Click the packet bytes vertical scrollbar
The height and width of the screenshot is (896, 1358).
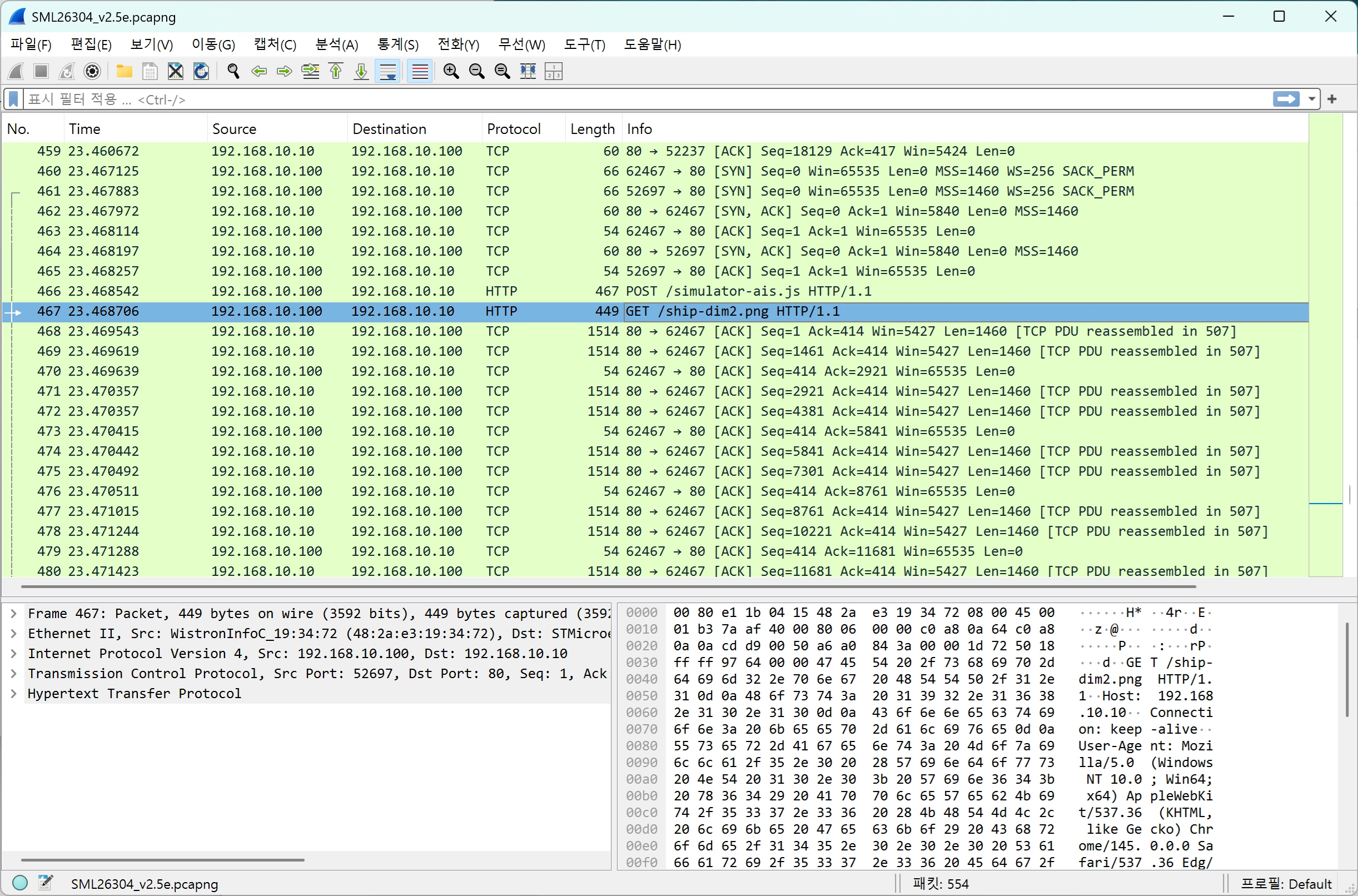1347,670
